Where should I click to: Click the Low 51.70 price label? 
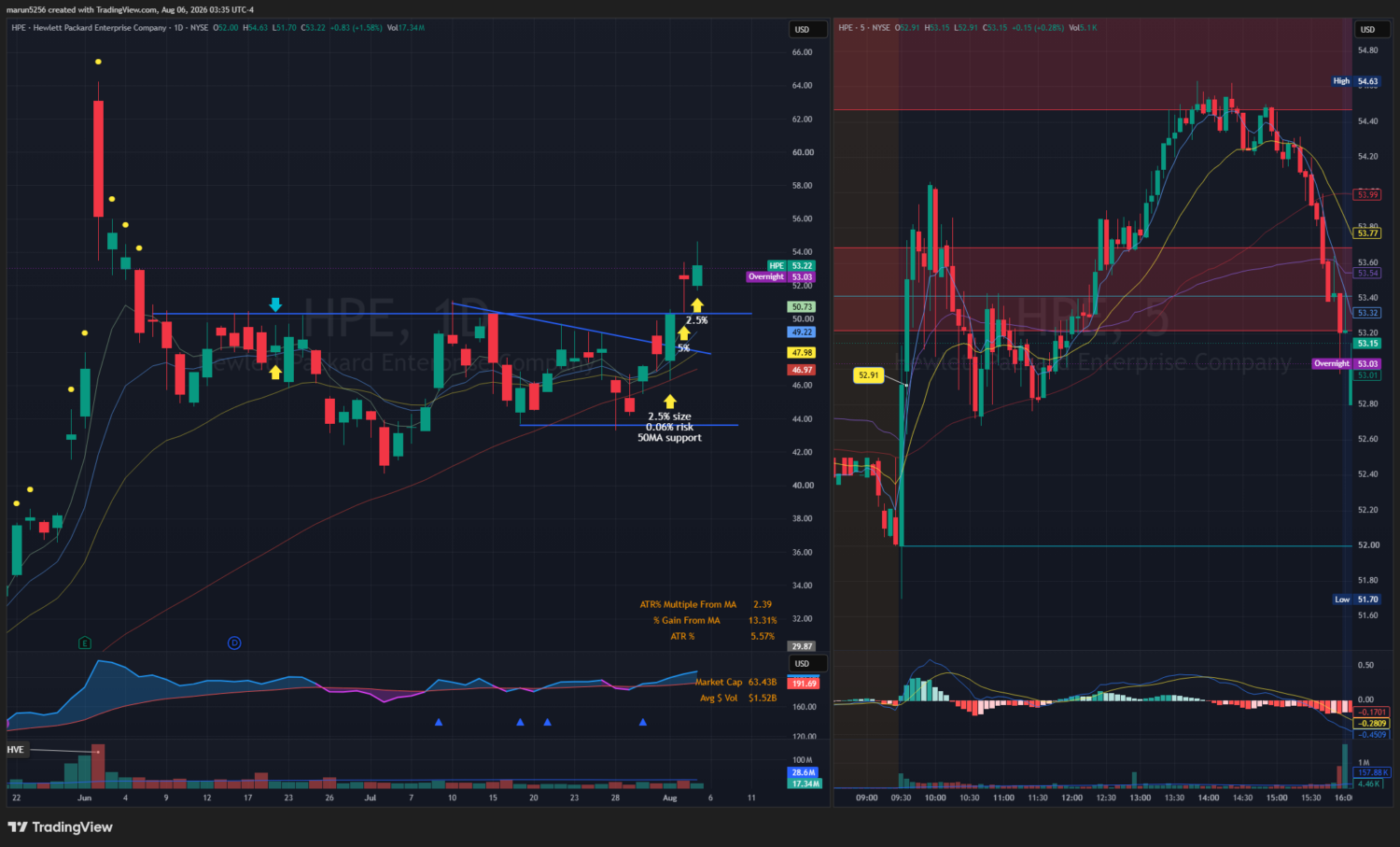1356,600
